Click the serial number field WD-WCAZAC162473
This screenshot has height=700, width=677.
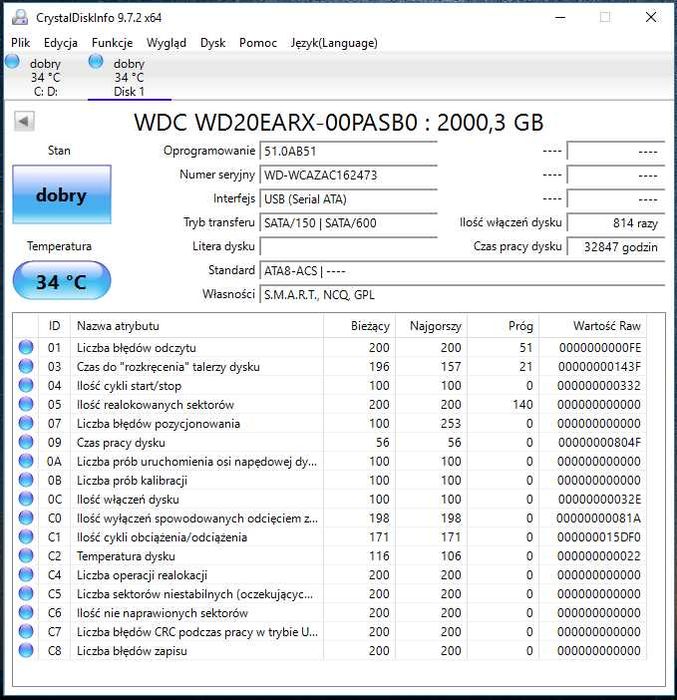(348, 175)
